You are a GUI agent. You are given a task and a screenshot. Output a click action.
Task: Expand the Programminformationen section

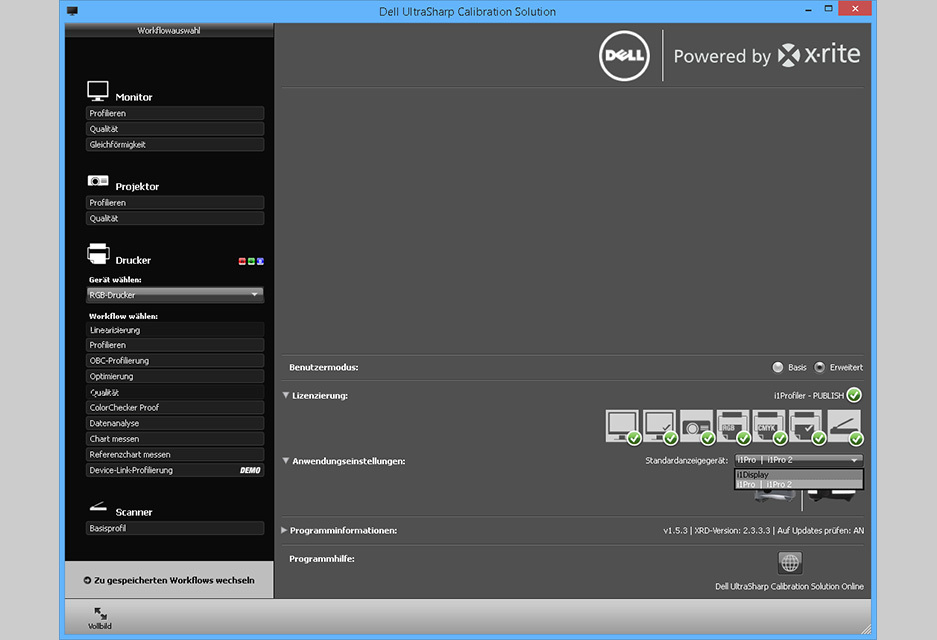pyautogui.click(x=284, y=530)
